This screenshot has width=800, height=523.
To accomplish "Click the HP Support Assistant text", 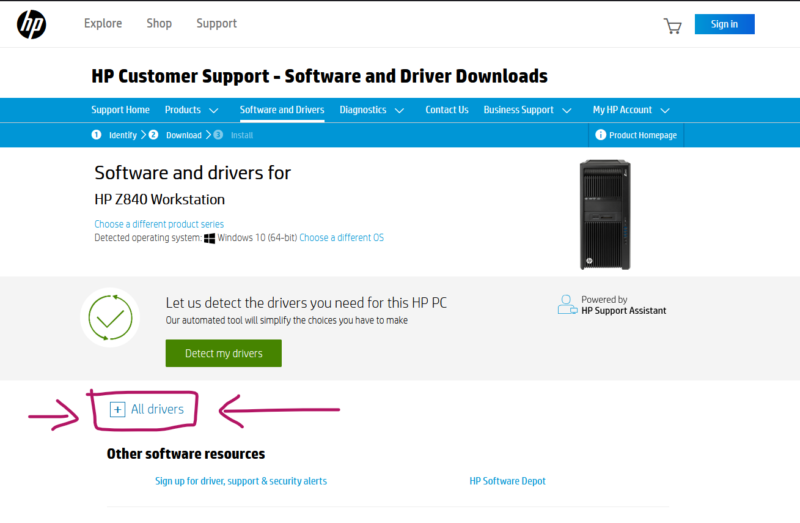I will [x=623, y=310].
